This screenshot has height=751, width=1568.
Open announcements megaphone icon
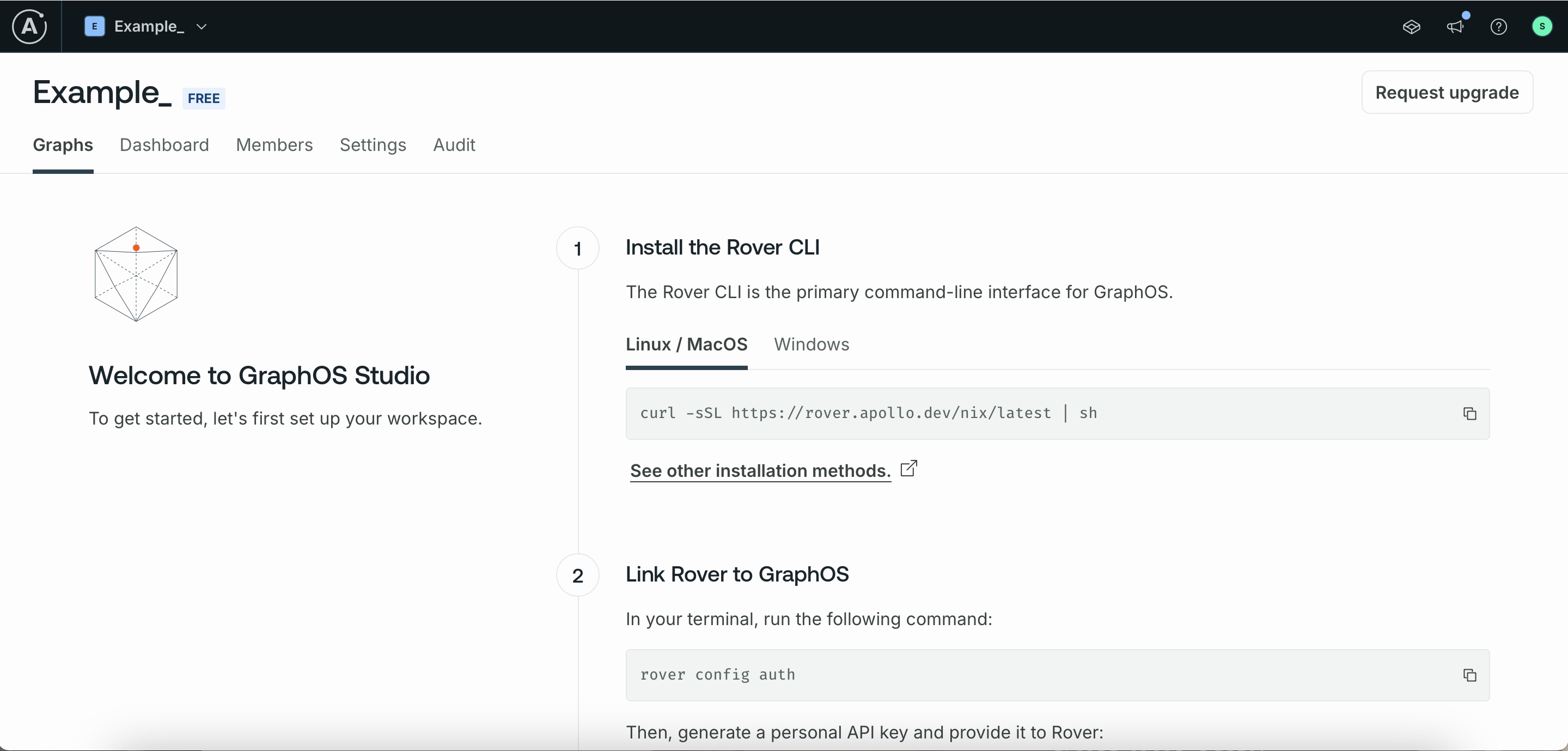click(x=1455, y=27)
